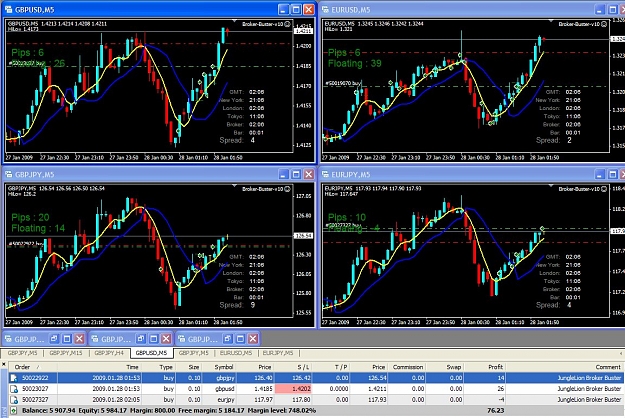Click the chart shift triangle atop the EURJPY chart
Viewport: 625px width, 418px height.
[x=551, y=185]
